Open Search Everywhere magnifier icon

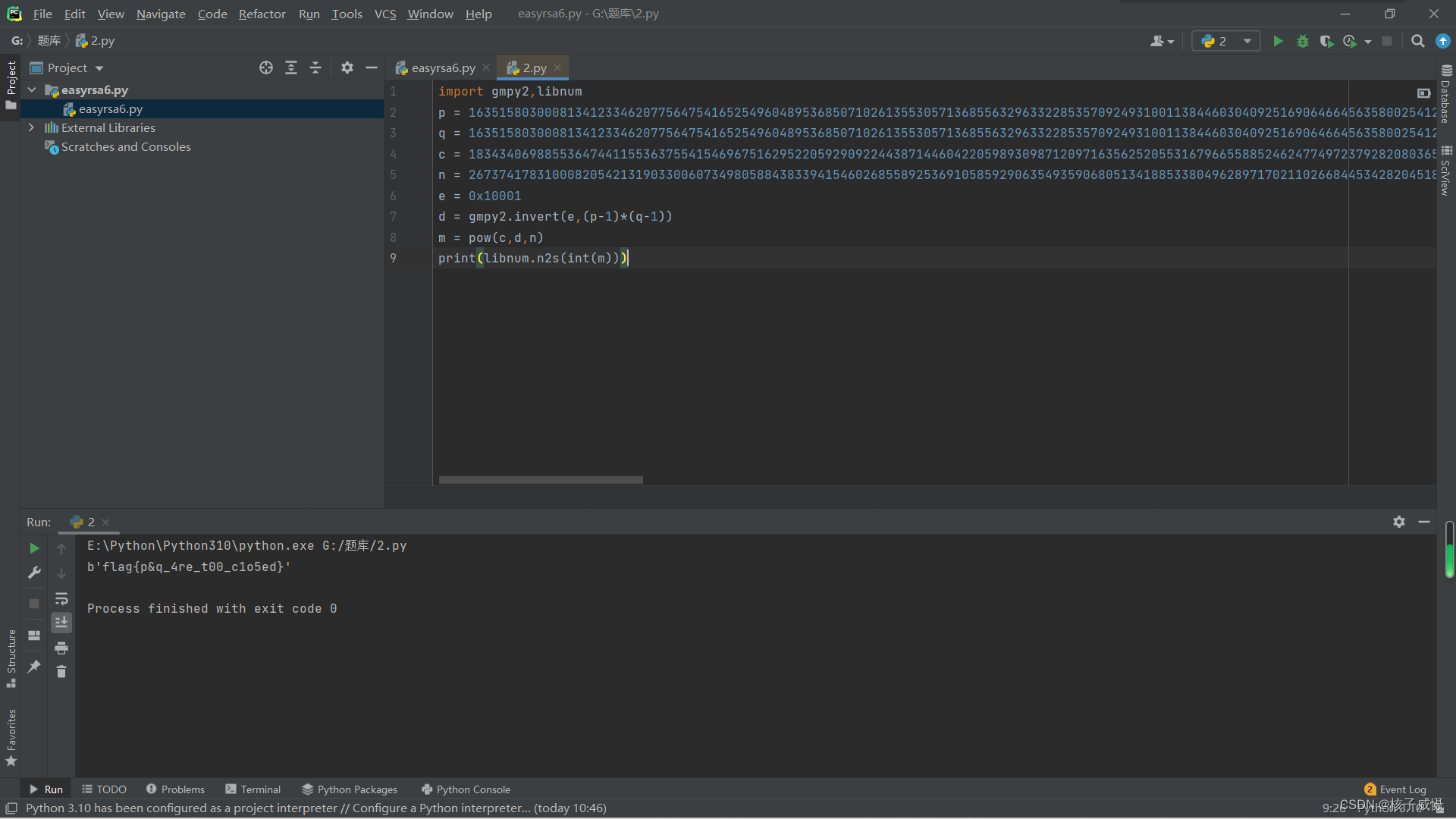1417,41
